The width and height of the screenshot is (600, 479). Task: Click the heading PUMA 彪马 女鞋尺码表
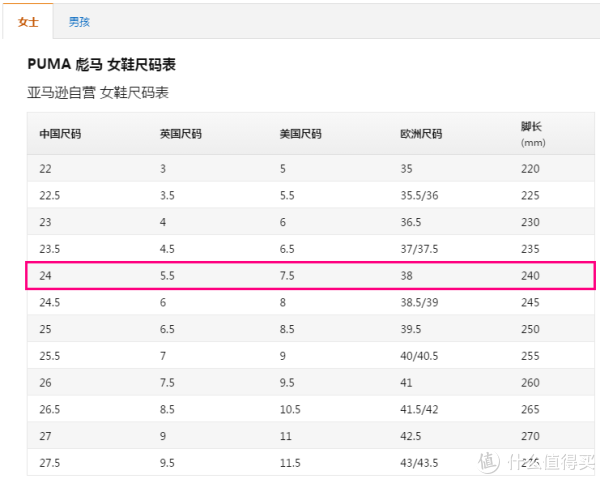tap(101, 64)
